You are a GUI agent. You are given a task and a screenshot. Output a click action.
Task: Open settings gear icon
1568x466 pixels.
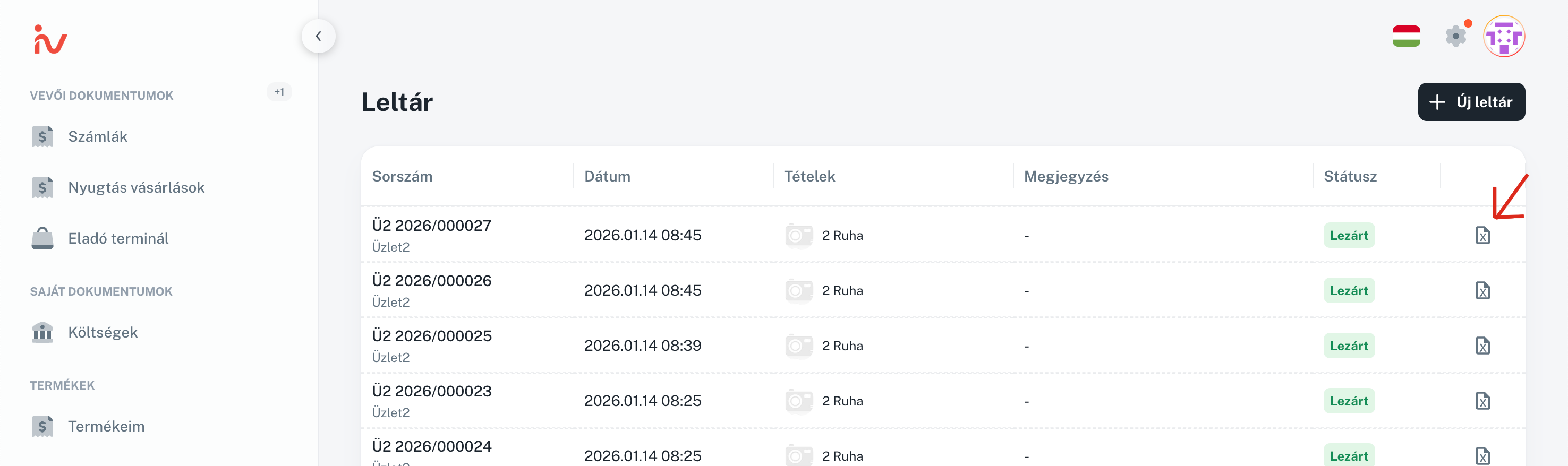point(1455,37)
